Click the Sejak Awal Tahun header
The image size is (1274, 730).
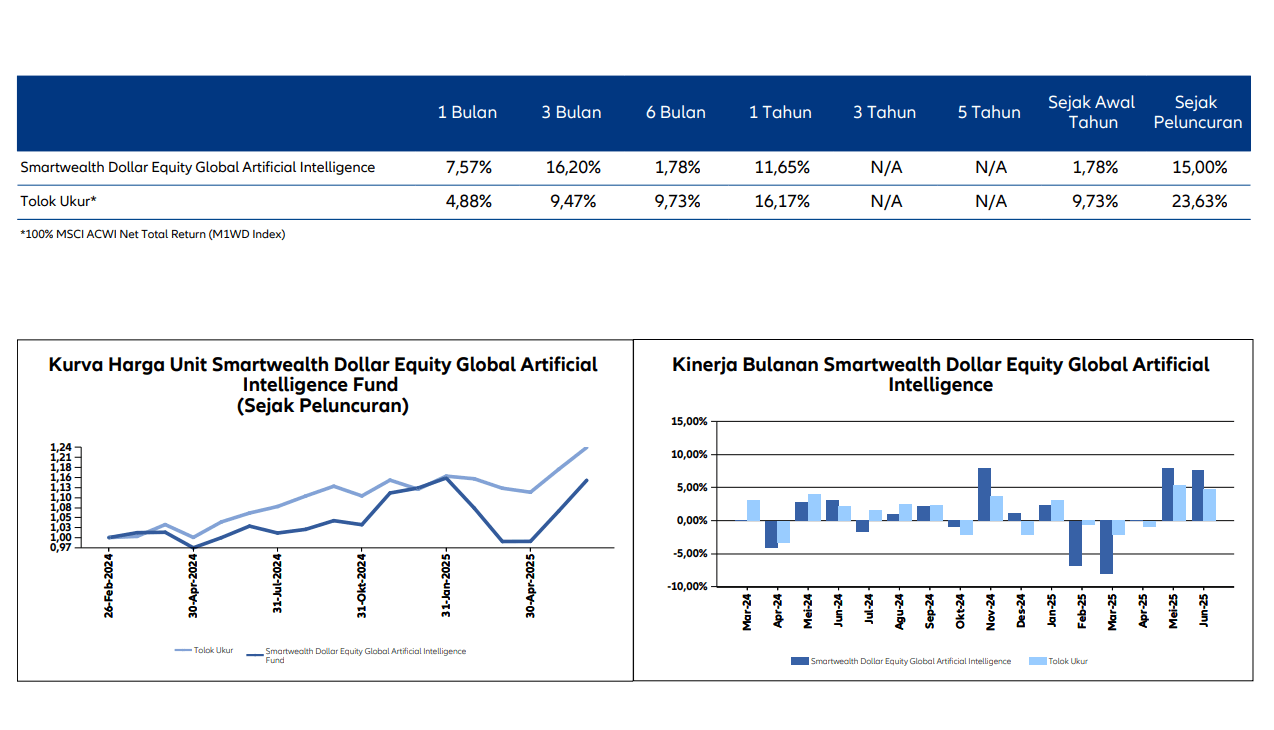(1091, 113)
